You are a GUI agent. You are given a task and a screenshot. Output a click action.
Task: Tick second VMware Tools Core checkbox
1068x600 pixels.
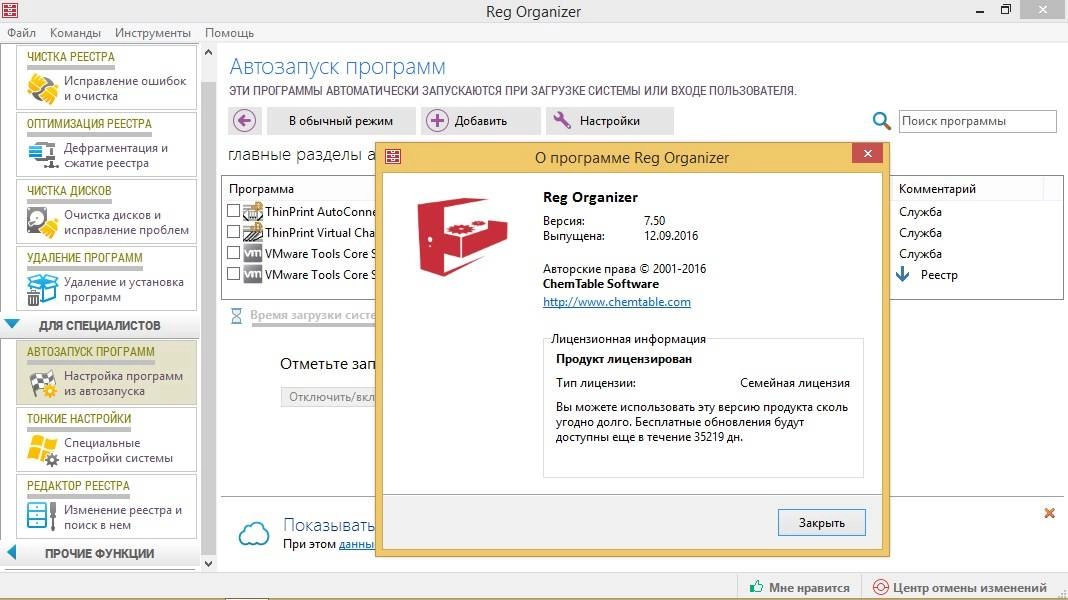coord(234,274)
